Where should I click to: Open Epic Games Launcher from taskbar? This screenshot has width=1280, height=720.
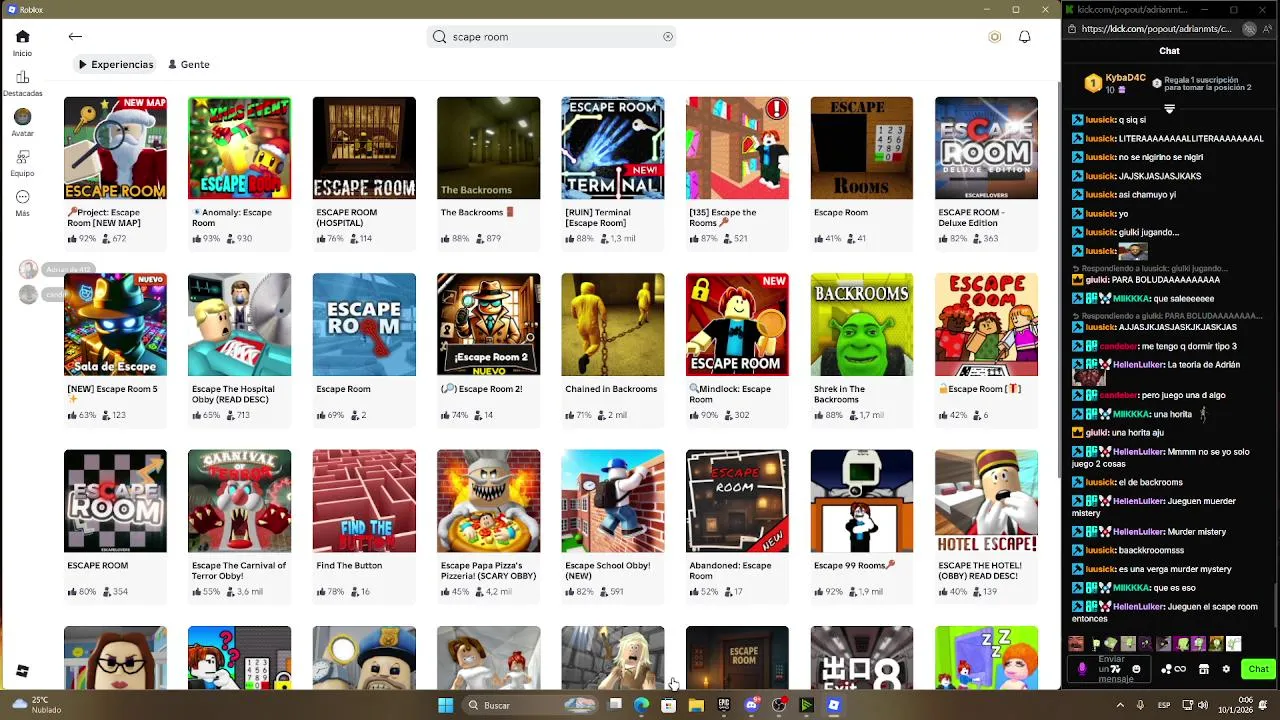724,705
